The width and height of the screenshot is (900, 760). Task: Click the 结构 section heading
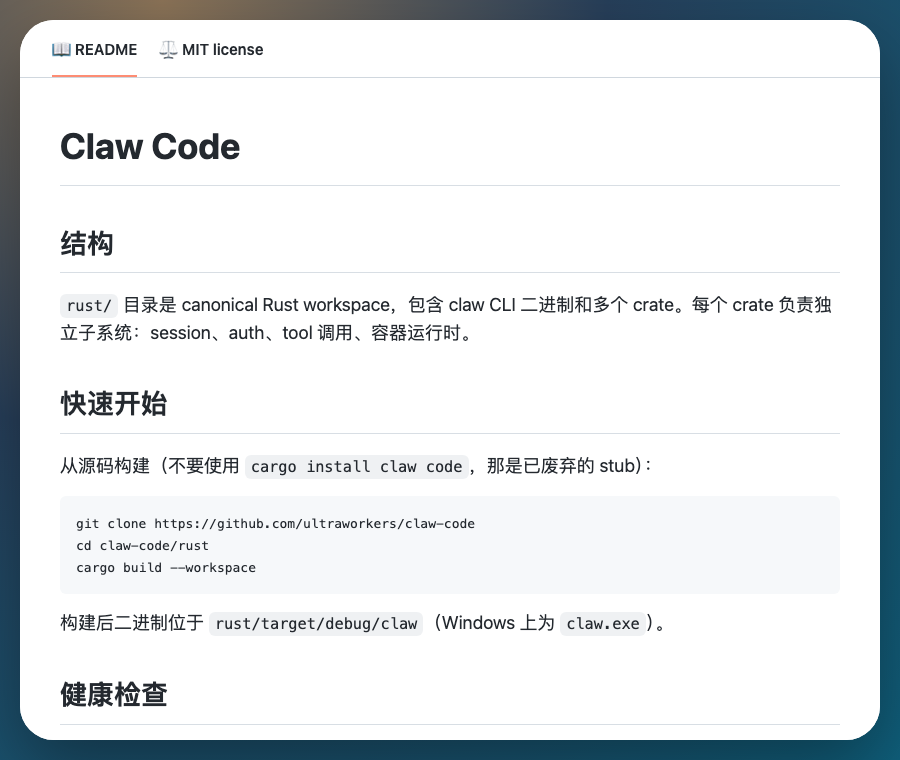coord(87,243)
